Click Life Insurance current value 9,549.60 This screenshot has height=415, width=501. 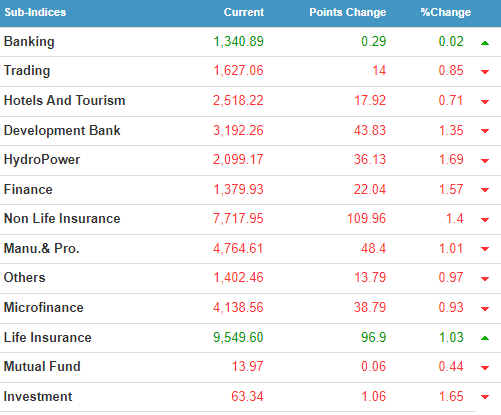pyautogui.click(x=238, y=337)
